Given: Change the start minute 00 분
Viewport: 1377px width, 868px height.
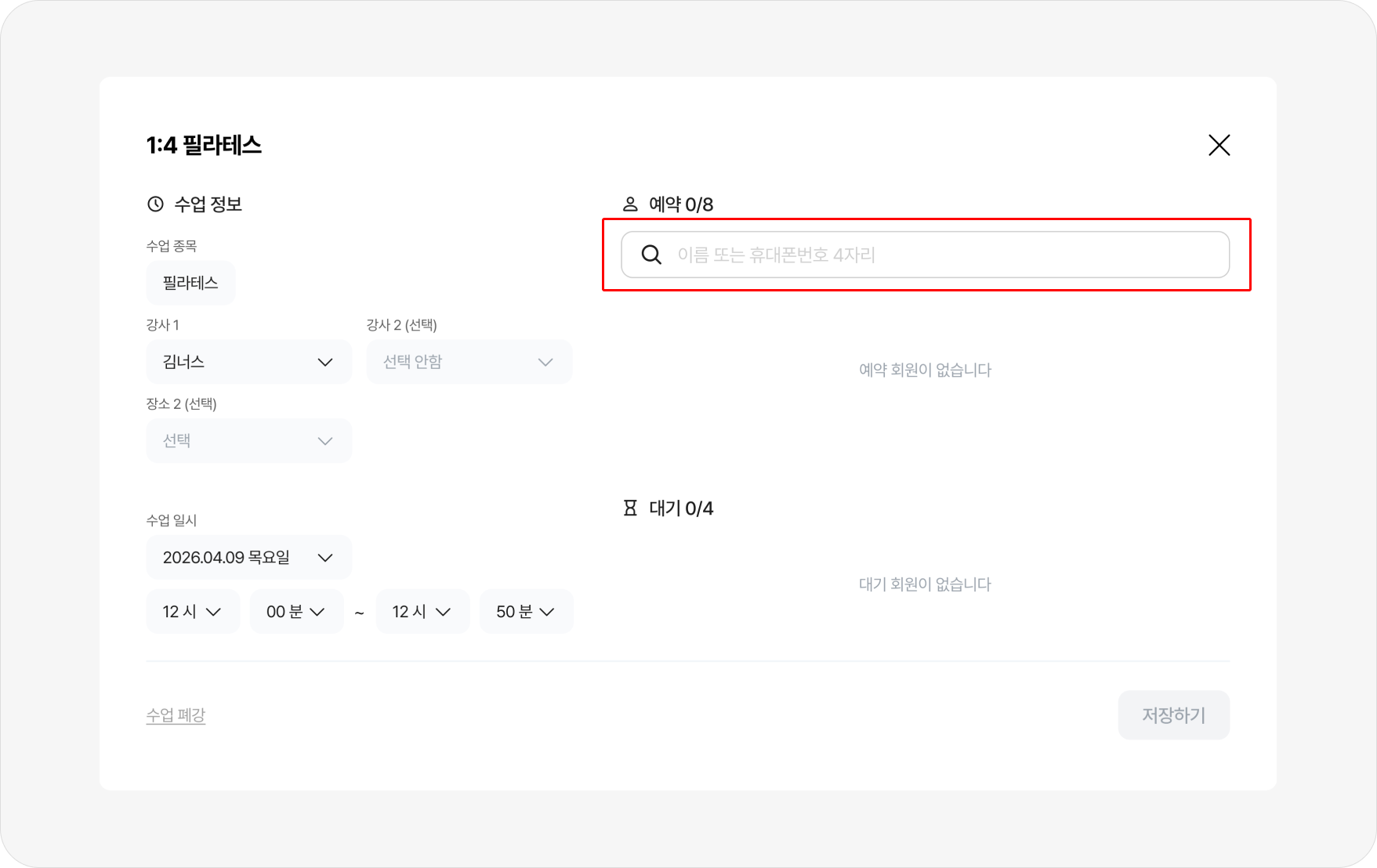Looking at the screenshot, I should 296,612.
